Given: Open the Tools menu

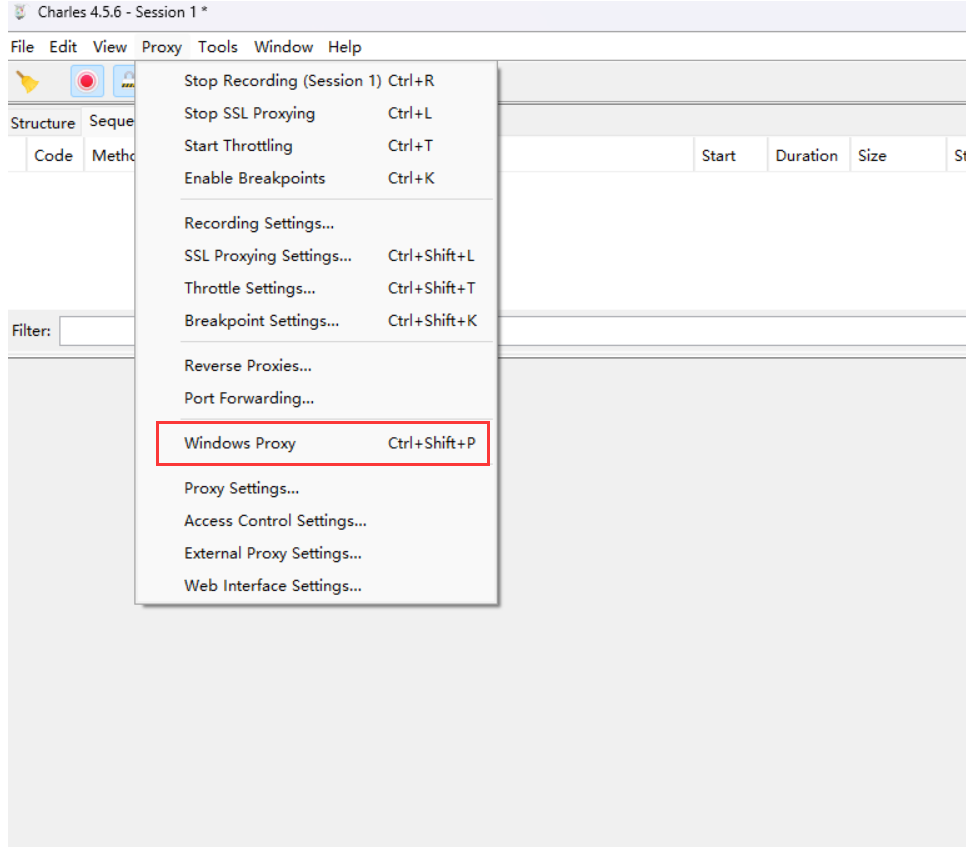Looking at the screenshot, I should pyautogui.click(x=217, y=47).
